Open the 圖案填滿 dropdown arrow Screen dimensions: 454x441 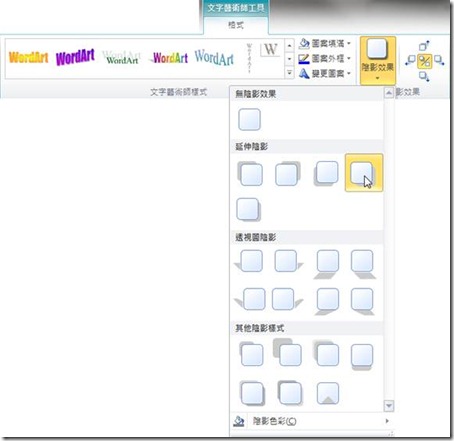click(x=349, y=43)
